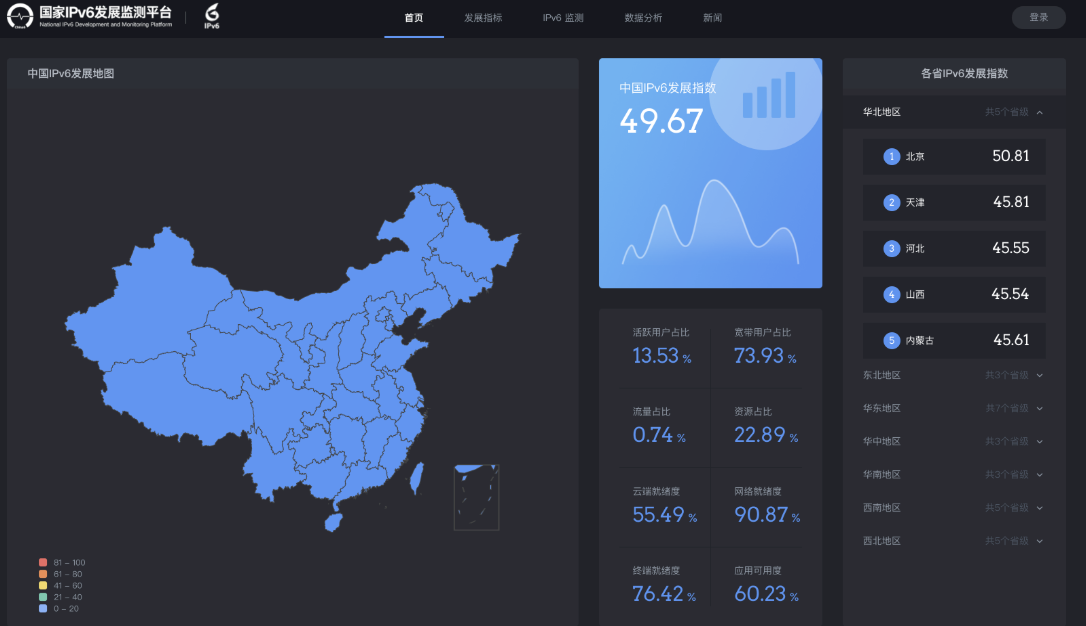The height and width of the screenshot is (626, 1086).
Task: Click the South China Sea inset map box
Action: pyautogui.click(x=477, y=497)
